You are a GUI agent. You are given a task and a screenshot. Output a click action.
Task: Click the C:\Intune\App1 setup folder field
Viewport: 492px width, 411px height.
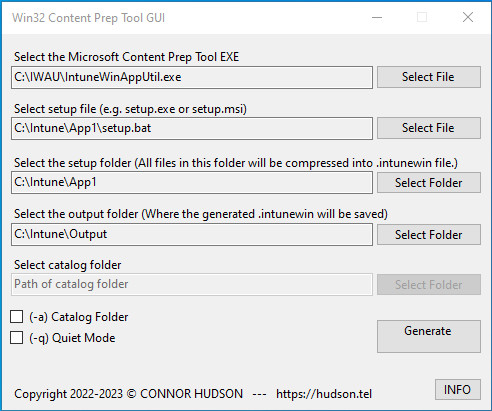click(192, 183)
